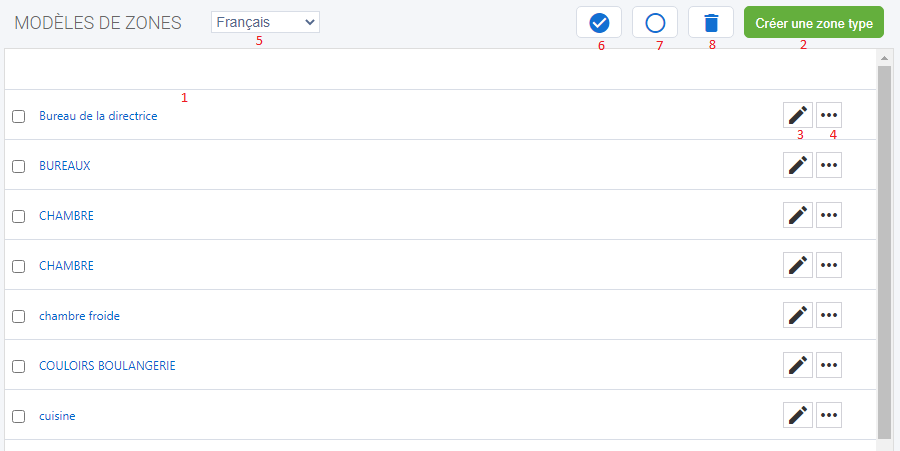Expand three-dot menu for cuisine row
Image resolution: width=900 pixels, height=451 pixels.
[x=829, y=415]
